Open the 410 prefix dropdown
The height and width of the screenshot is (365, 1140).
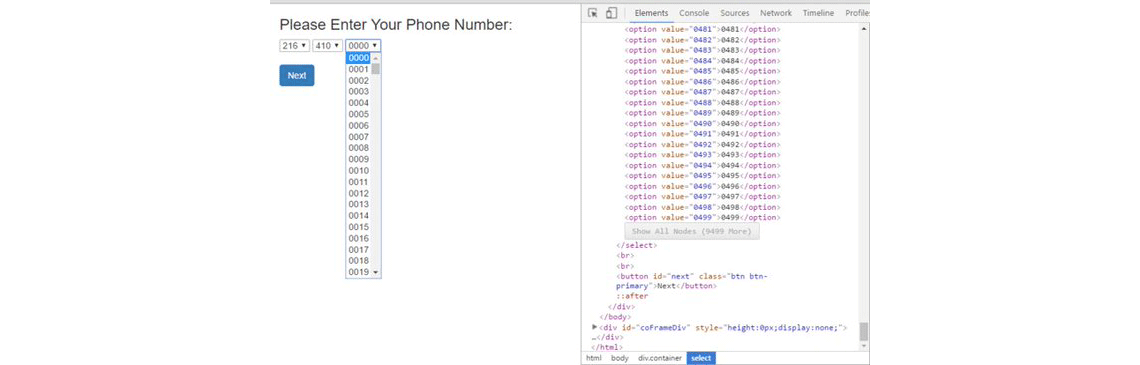327,46
